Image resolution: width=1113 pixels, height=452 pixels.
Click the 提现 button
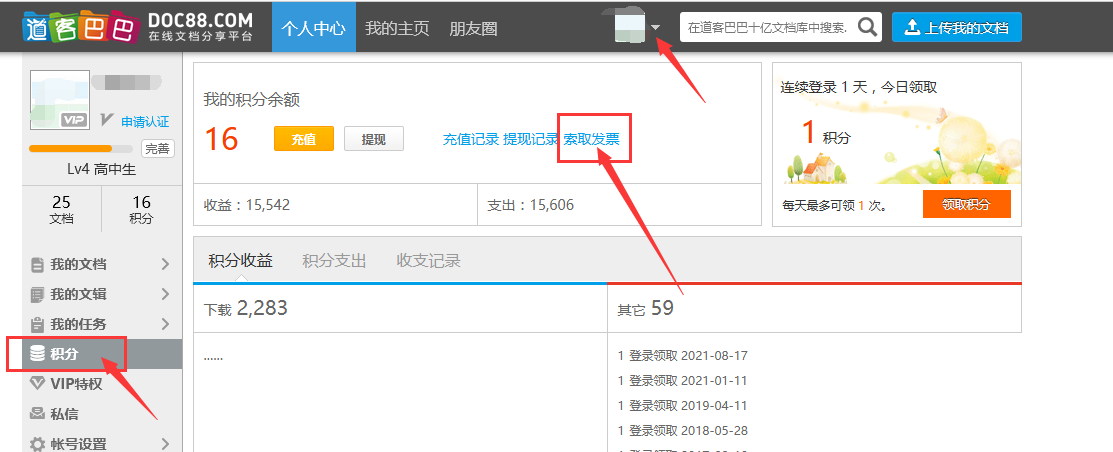(x=373, y=138)
